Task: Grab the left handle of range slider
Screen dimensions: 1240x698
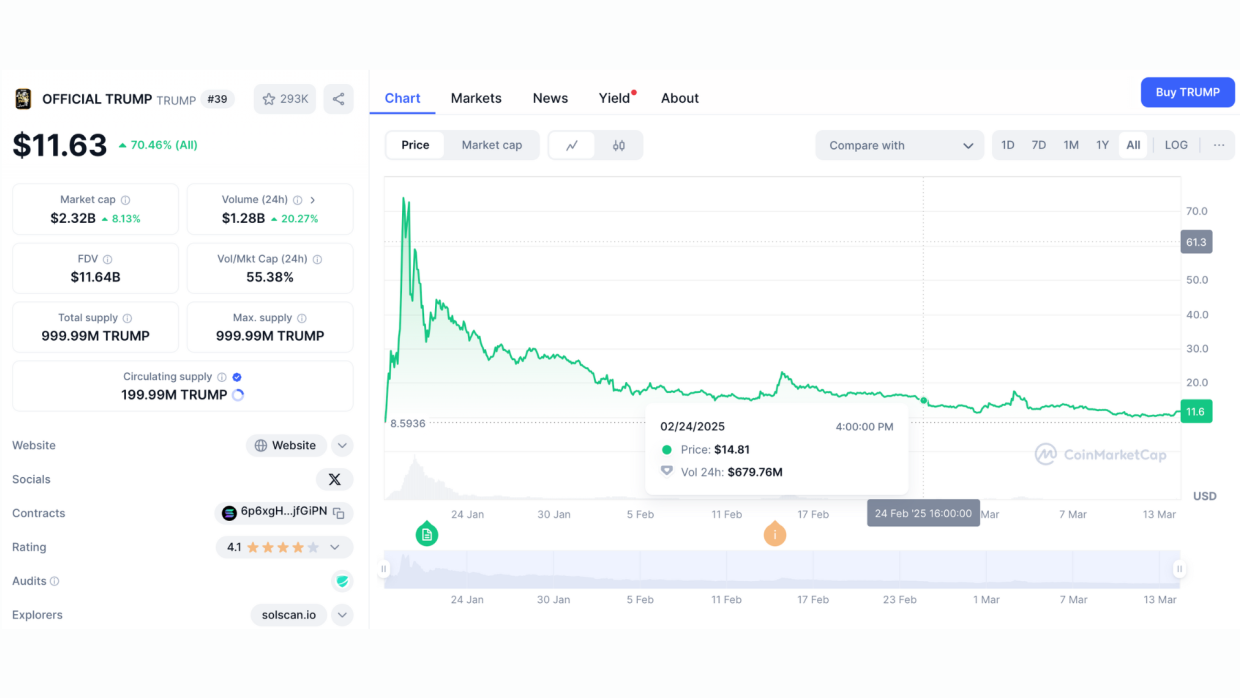Action: click(384, 569)
